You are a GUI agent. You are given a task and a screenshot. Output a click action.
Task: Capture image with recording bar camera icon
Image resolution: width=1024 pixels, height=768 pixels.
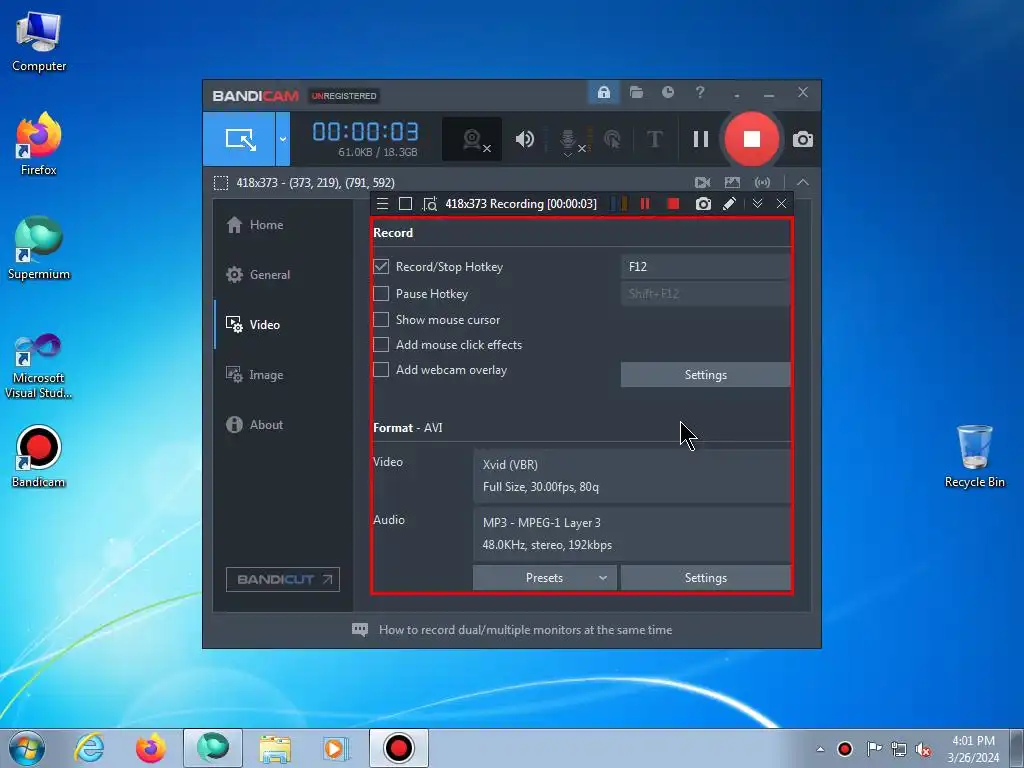tap(703, 204)
